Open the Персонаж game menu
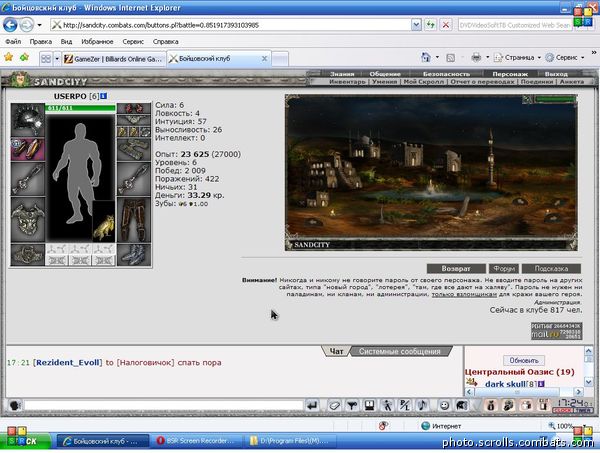The height and width of the screenshot is (453, 600). click(x=510, y=74)
